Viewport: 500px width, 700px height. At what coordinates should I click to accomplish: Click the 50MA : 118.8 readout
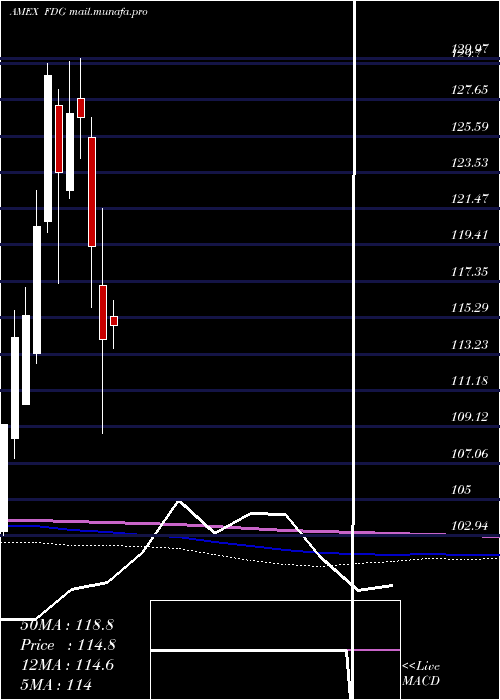pyautogui.click(x=67, y=625)
